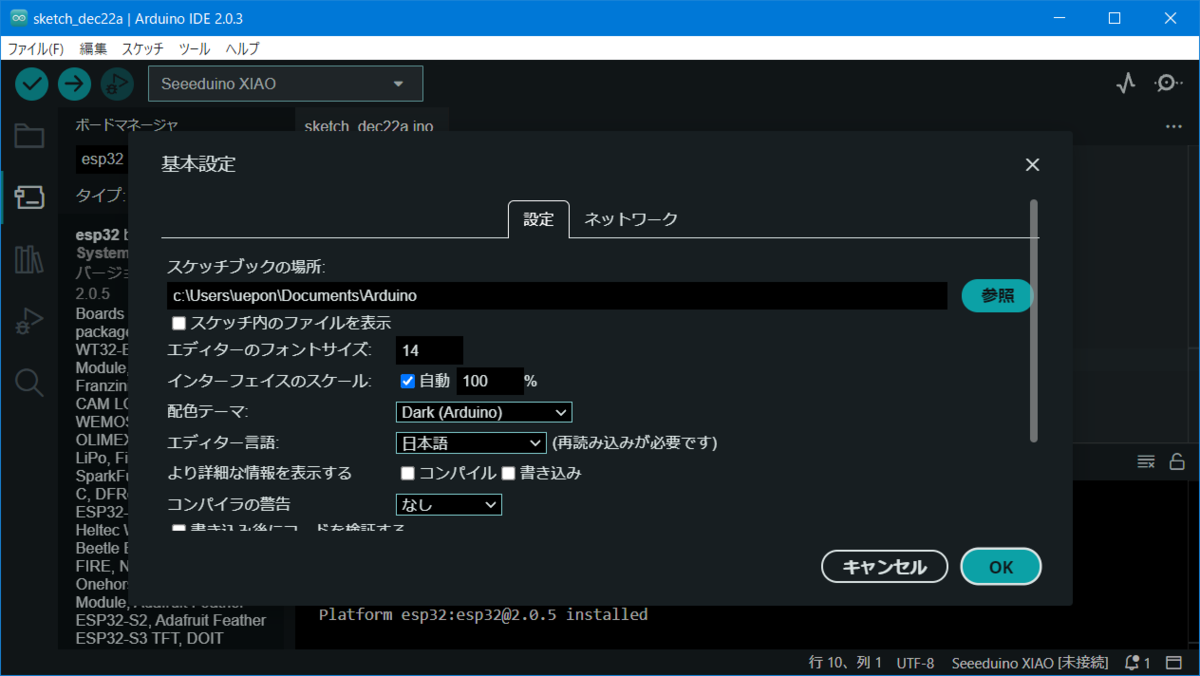Click the ボードマネージャ panel title
This screenshot has height=676, width=1200.
[x=127, y=125]
